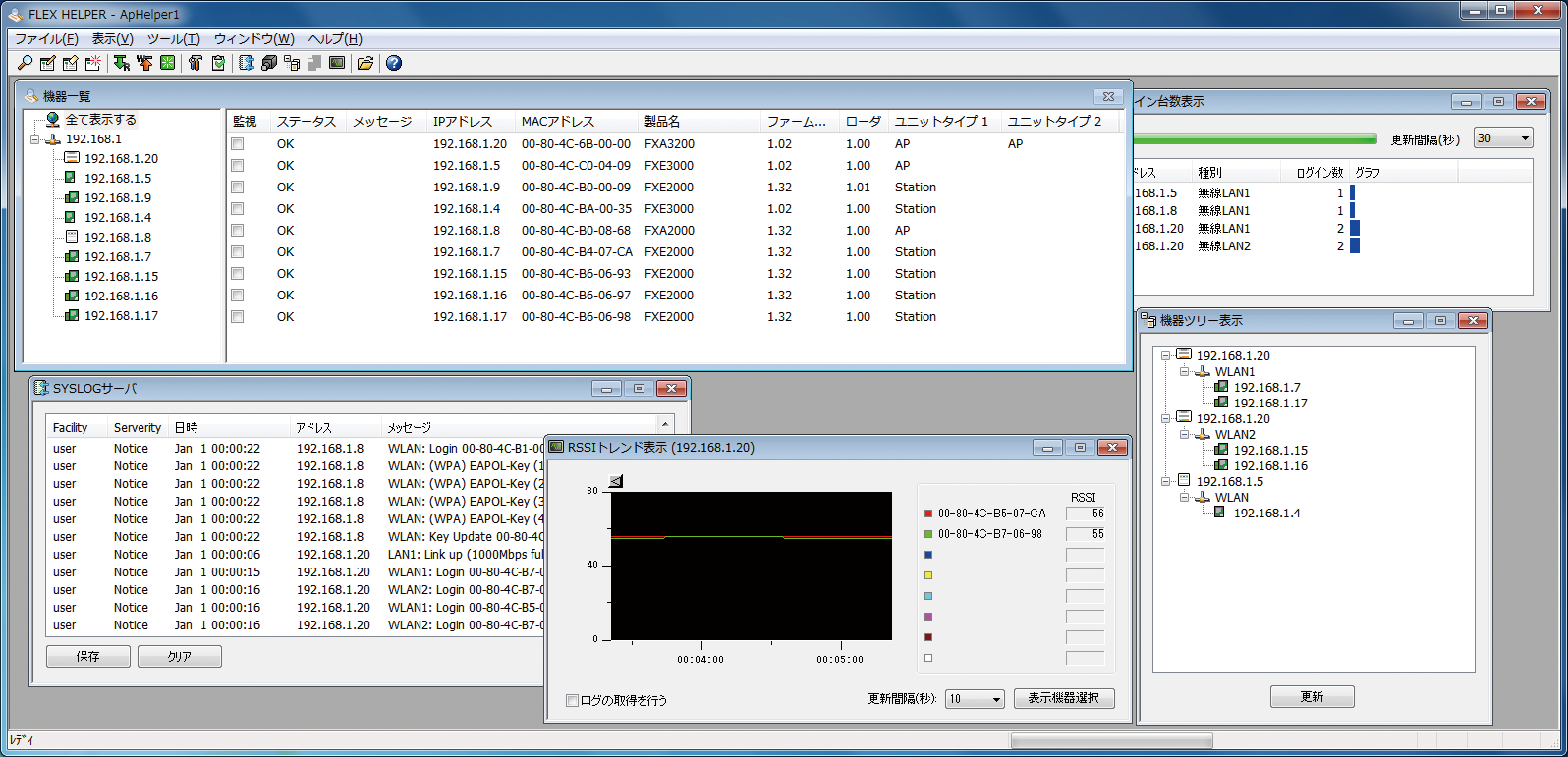
Task: Check monitor box for 192.168.1.5 row
Action: tap(237, 166)
